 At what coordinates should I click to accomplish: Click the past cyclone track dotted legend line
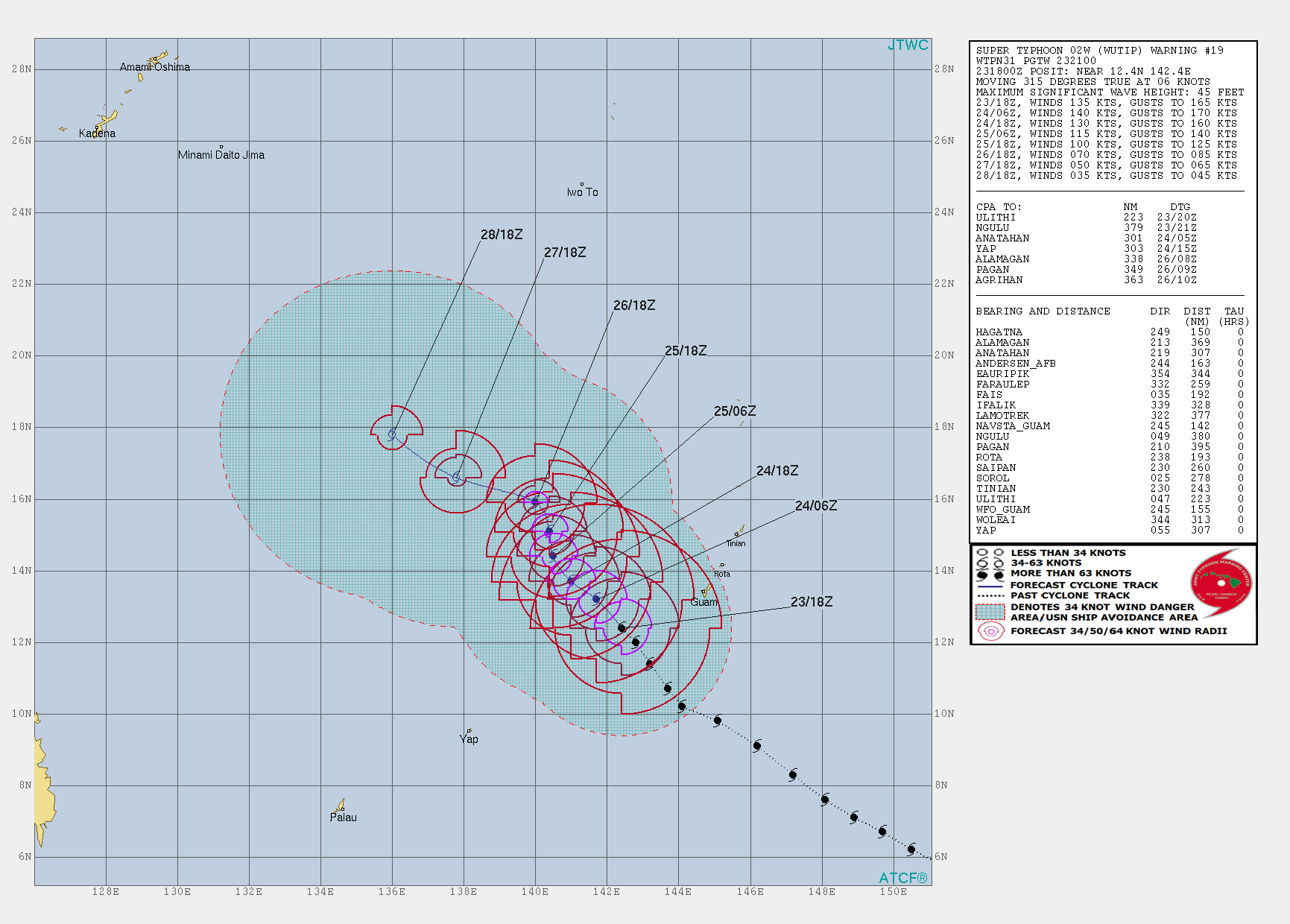coord(990,596)
